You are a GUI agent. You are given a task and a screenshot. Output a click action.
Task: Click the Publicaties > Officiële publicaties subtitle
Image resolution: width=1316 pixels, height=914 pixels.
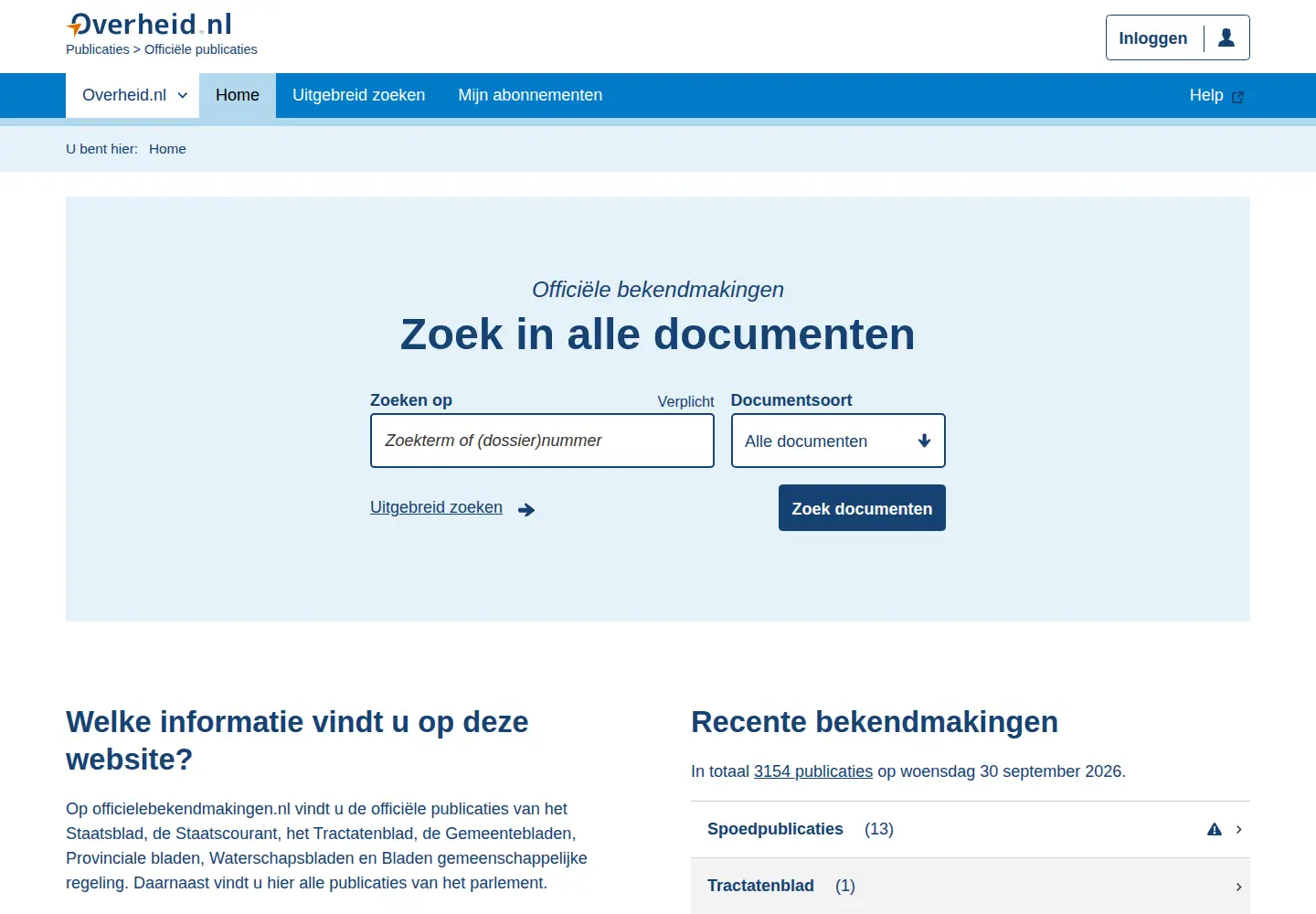162,49
